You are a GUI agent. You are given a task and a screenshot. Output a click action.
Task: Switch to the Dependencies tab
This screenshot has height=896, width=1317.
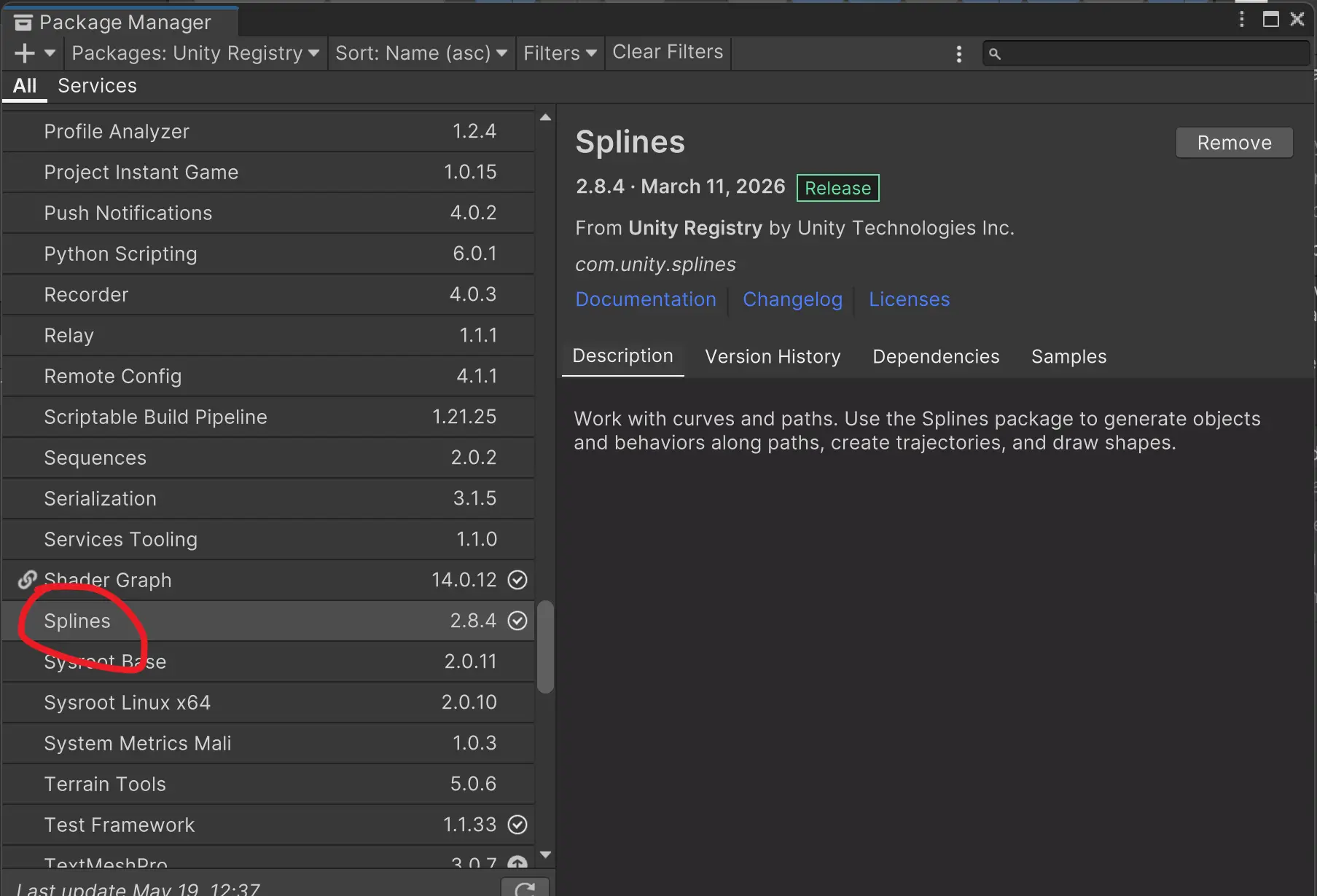click(936, 357)
